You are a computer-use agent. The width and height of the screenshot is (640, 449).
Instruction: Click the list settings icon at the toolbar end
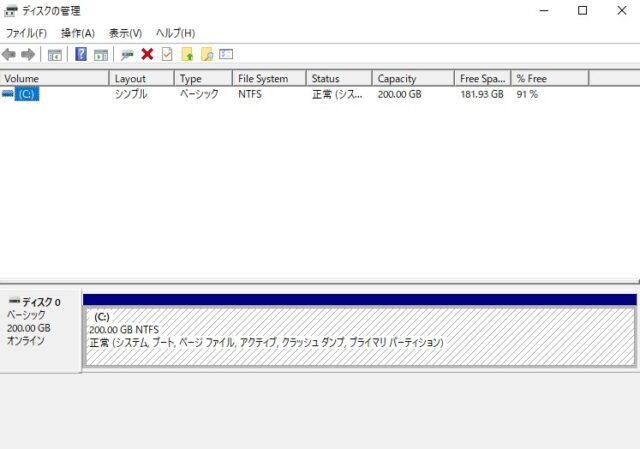point(226,54)
